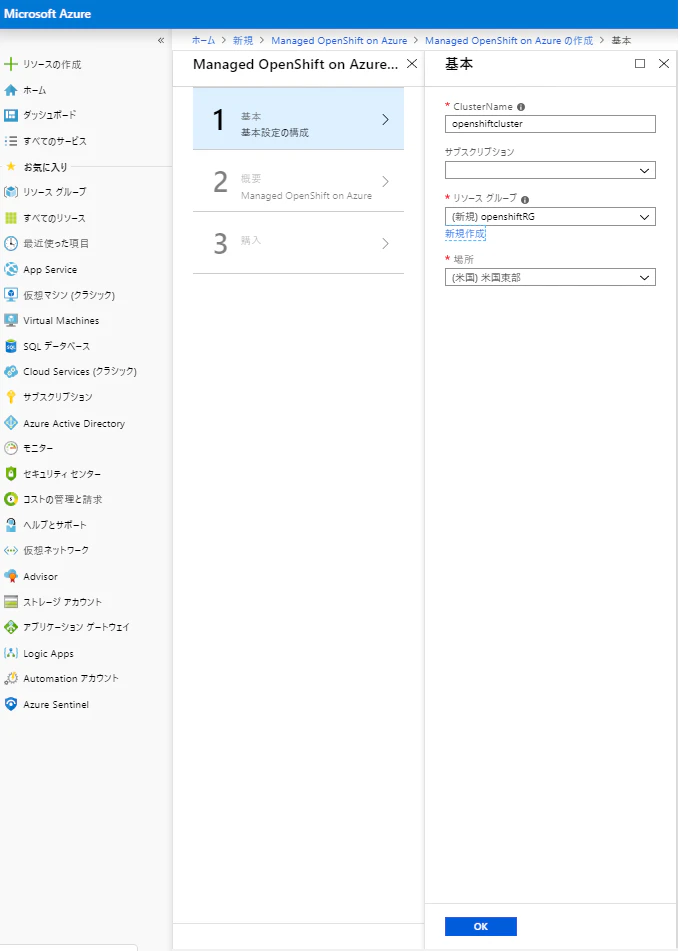Viewport: 680px width, 951px height.
Task: Click the App Service icon
Action: 10,269
